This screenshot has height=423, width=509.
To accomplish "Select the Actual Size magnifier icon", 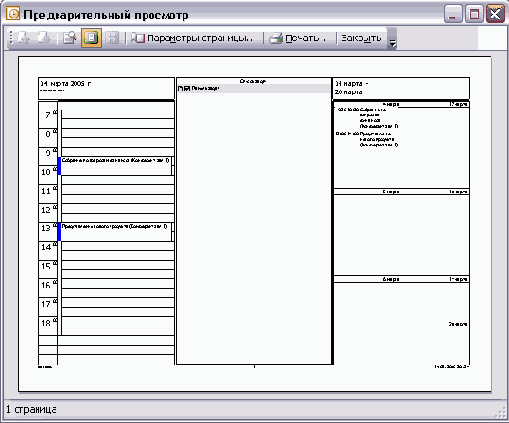I will (x=70, y=38).
